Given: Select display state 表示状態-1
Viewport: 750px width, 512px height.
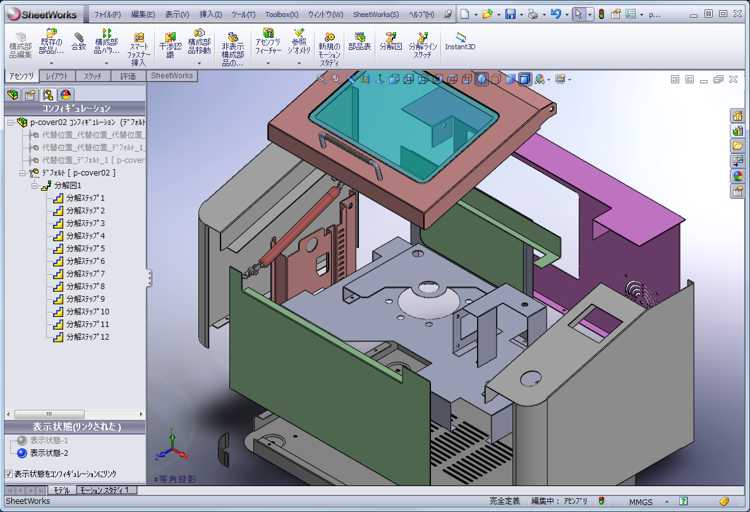Looking at the screenshot, I should pos(22,440).
